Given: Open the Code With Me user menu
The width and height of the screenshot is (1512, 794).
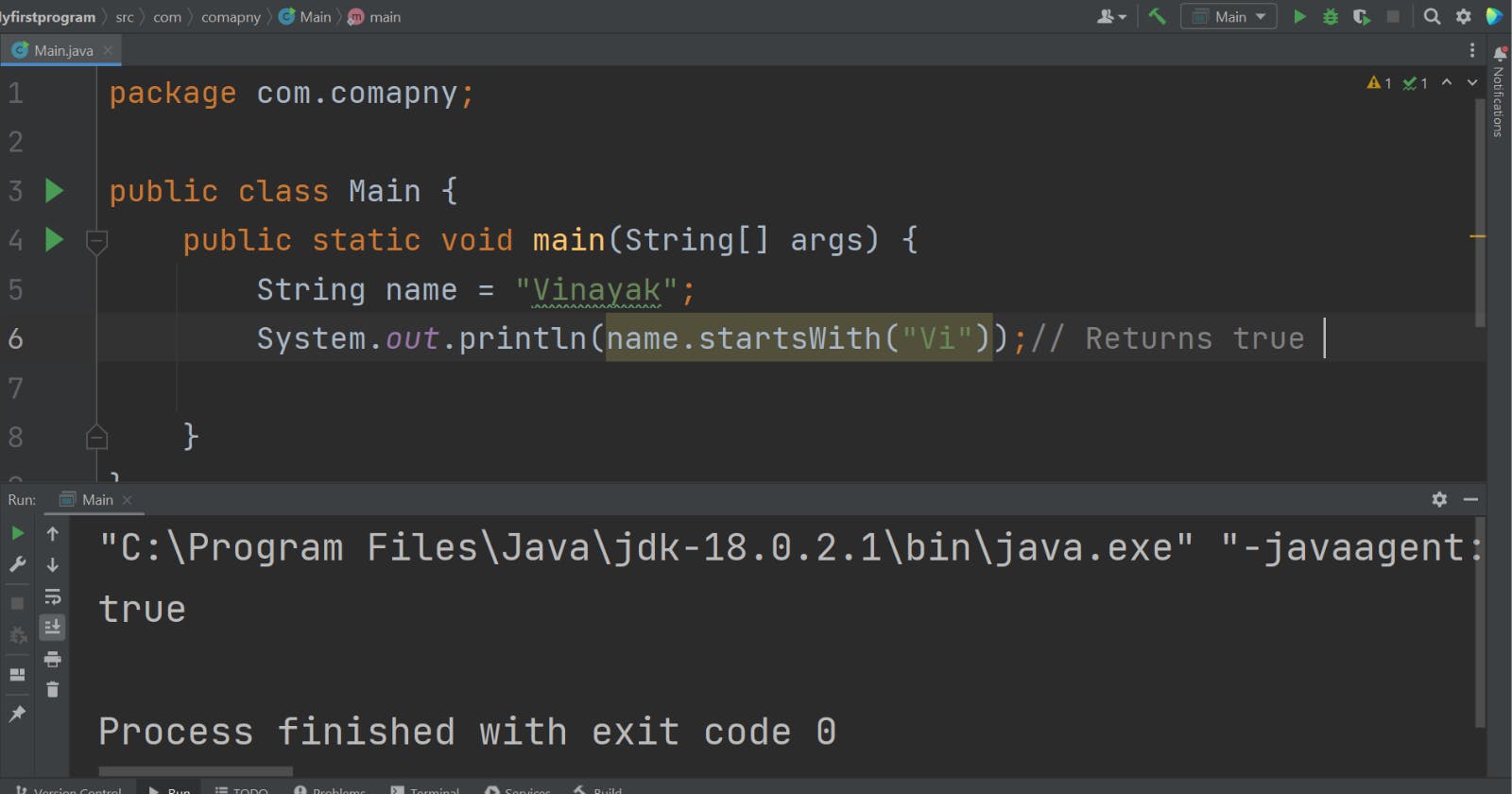Looking at the screenshot, I should pos(1111,16).
